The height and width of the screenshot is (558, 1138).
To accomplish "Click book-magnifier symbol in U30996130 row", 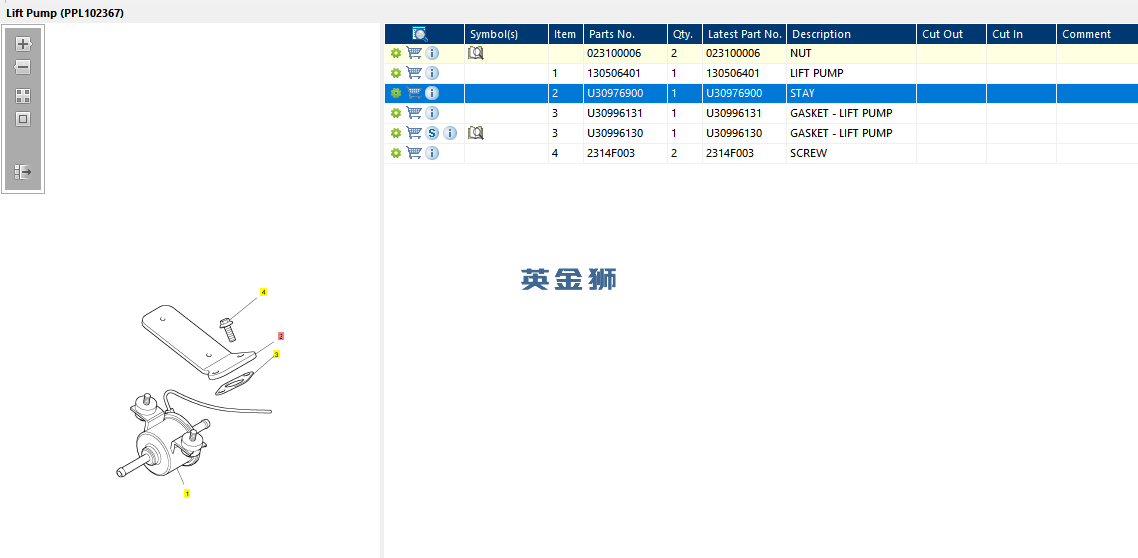I will [x=475, y=133].
